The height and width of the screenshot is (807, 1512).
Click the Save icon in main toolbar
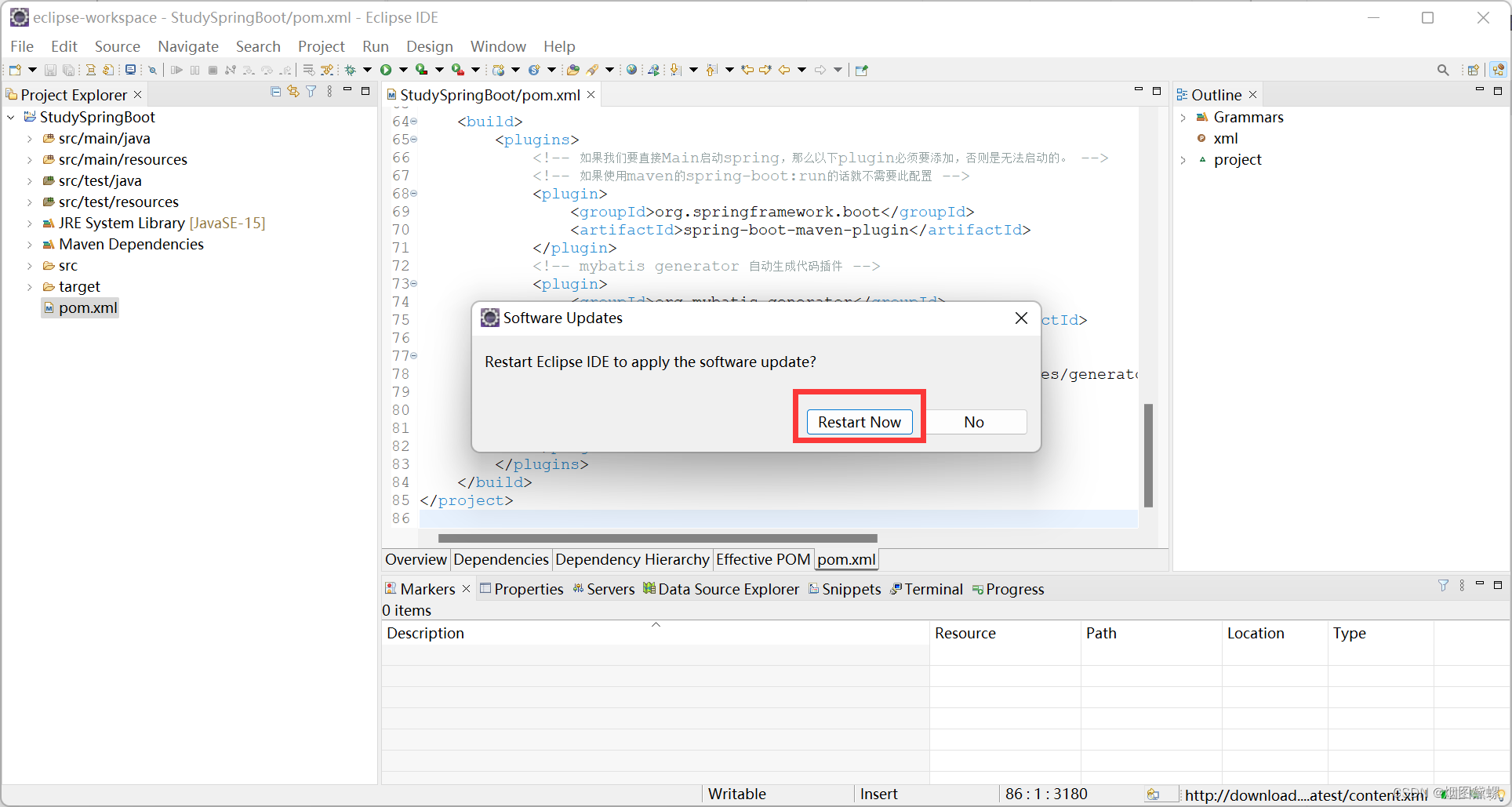coord(50,70)
